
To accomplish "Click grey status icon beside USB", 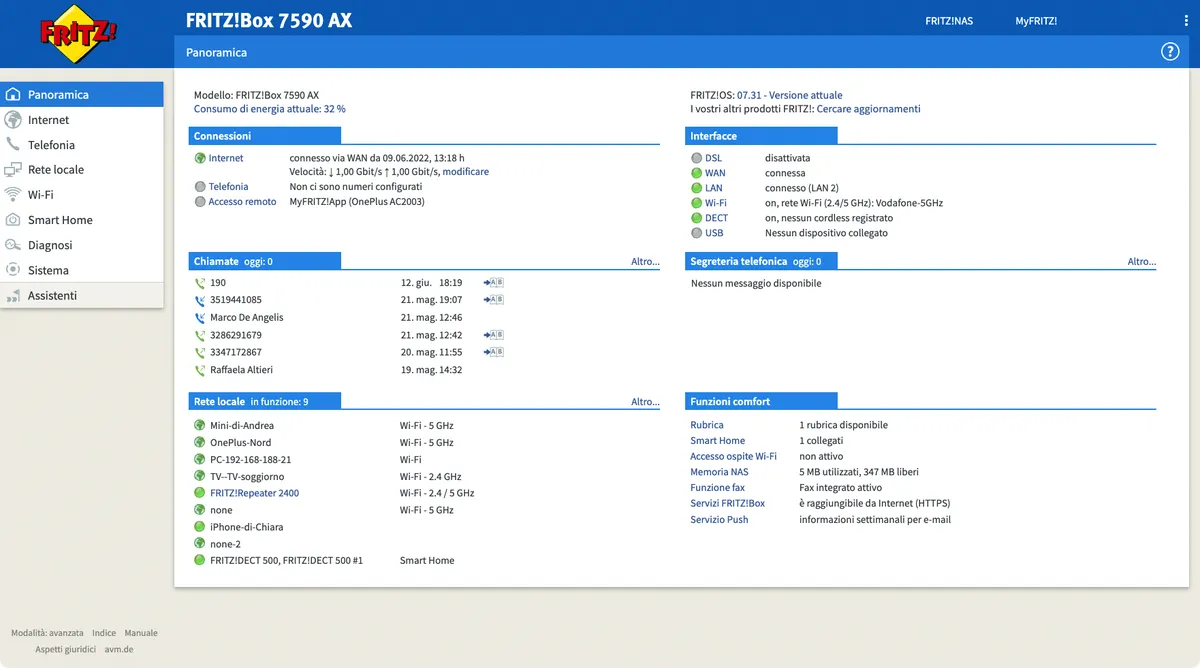I will (696, 233).
